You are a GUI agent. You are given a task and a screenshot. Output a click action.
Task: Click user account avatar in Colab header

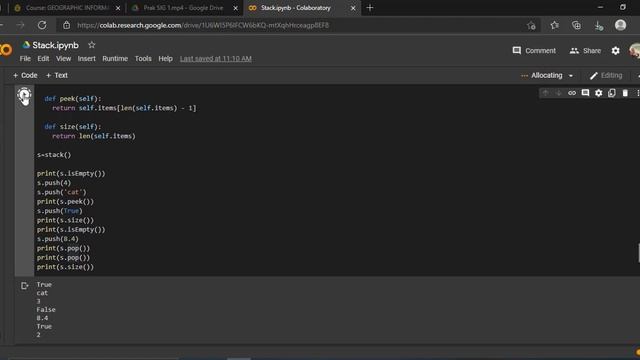[635, 51]
